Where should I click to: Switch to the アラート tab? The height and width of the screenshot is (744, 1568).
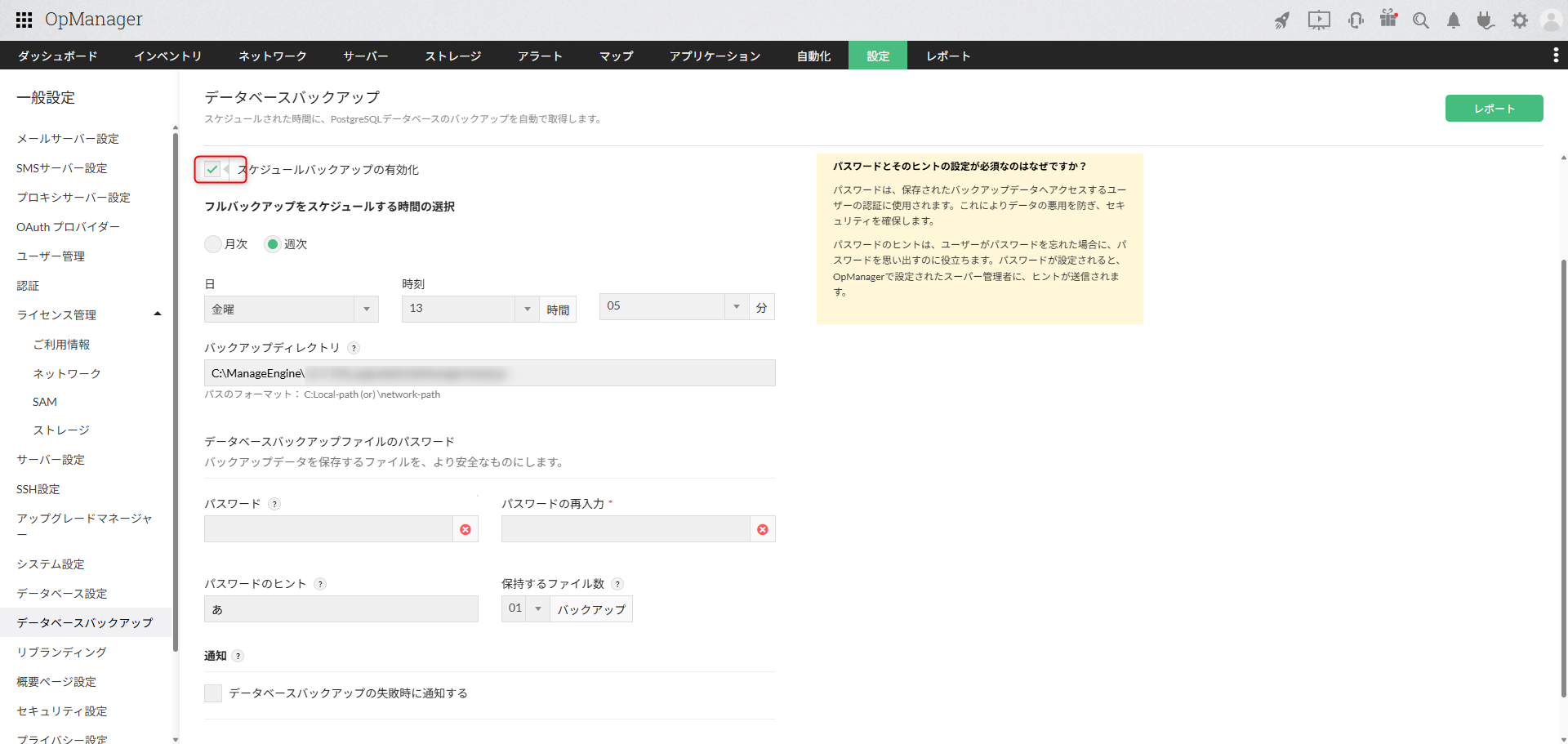(x=540, y=56)
